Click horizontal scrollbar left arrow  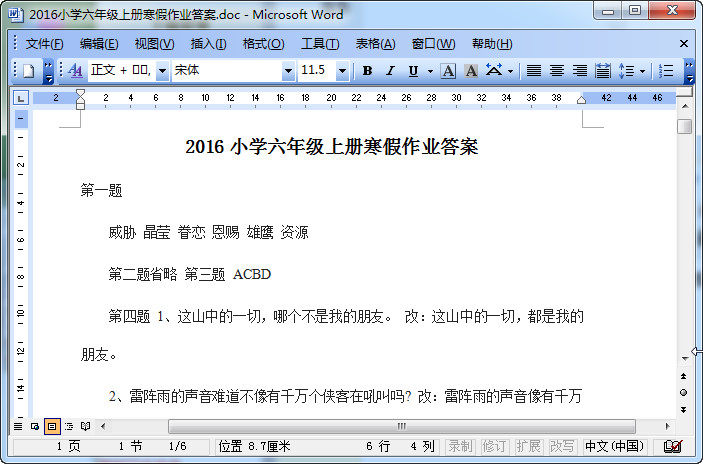click(x=103, y=426)
